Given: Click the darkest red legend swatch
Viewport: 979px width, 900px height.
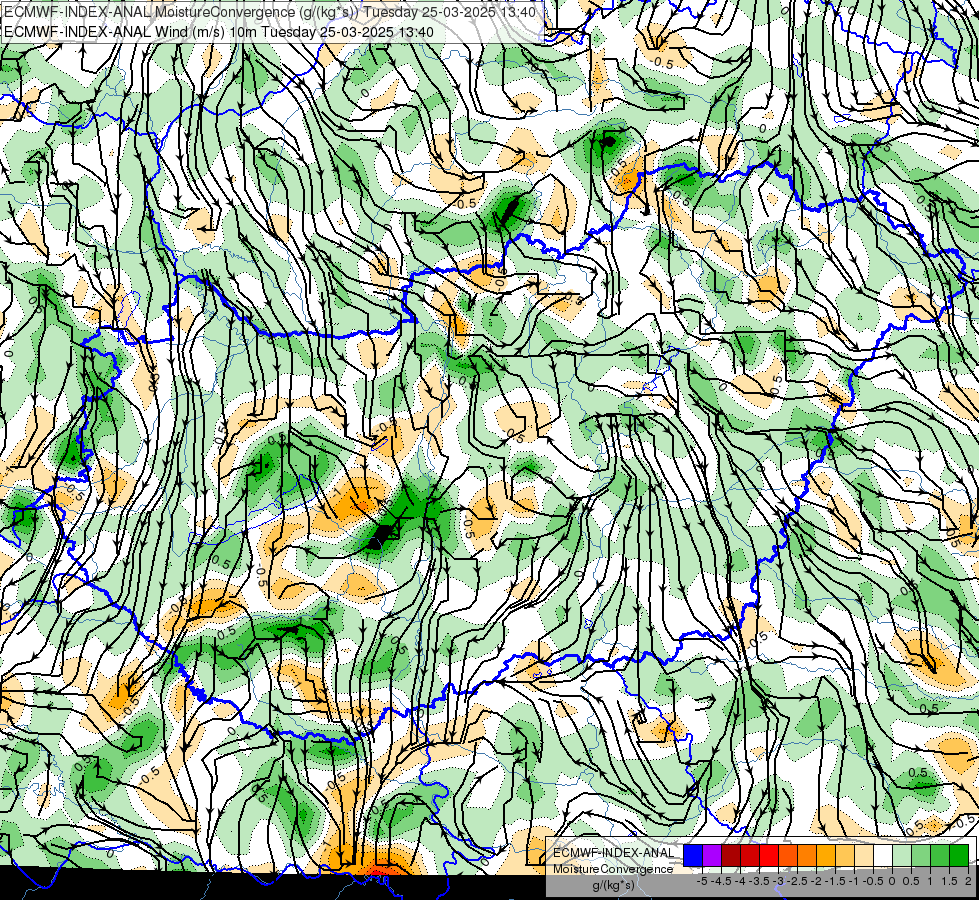Looking at the screenshot, I should 731,855.
